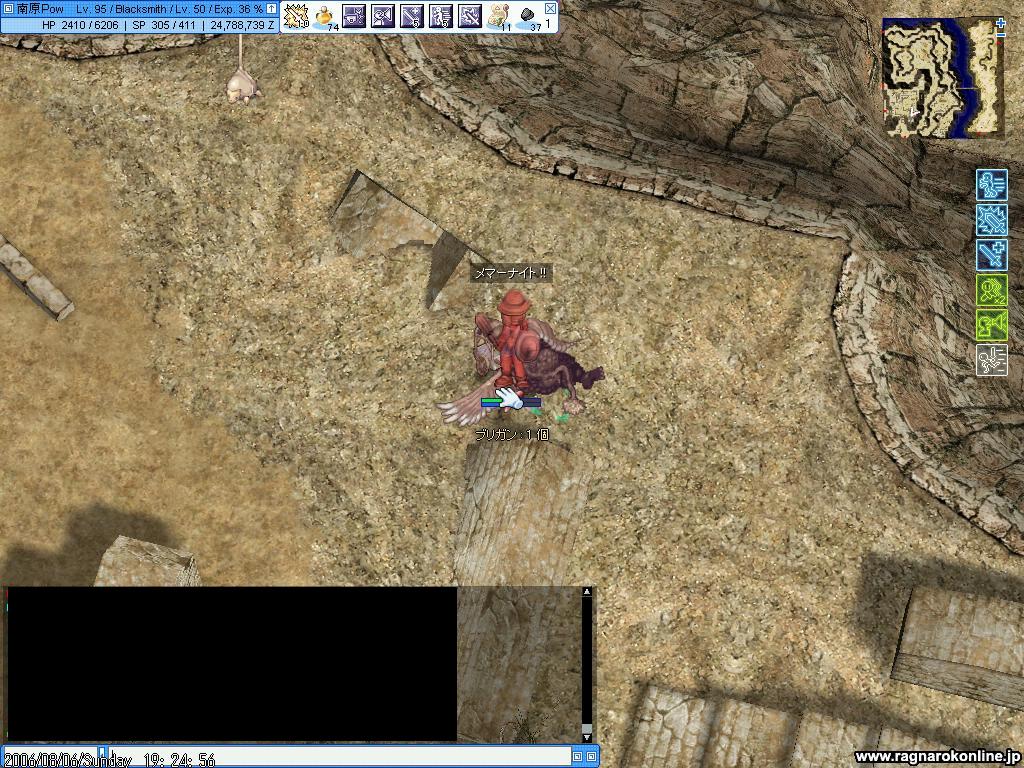The image size is (1024, 768).
Task: Click the first hotbar skill showing 10
Action: pyautogui.click(x=296, y=16)
